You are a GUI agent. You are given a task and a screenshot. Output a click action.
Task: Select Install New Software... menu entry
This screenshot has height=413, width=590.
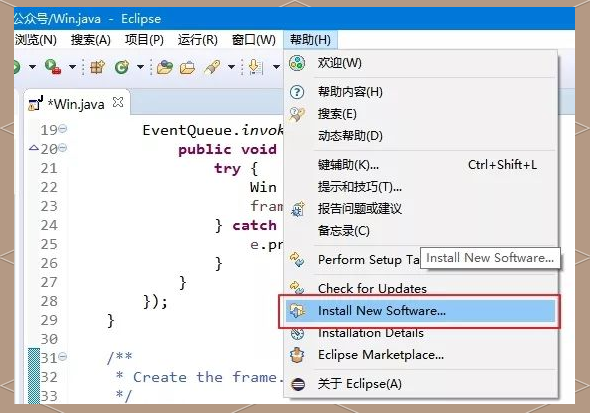[x=420, y=311]
